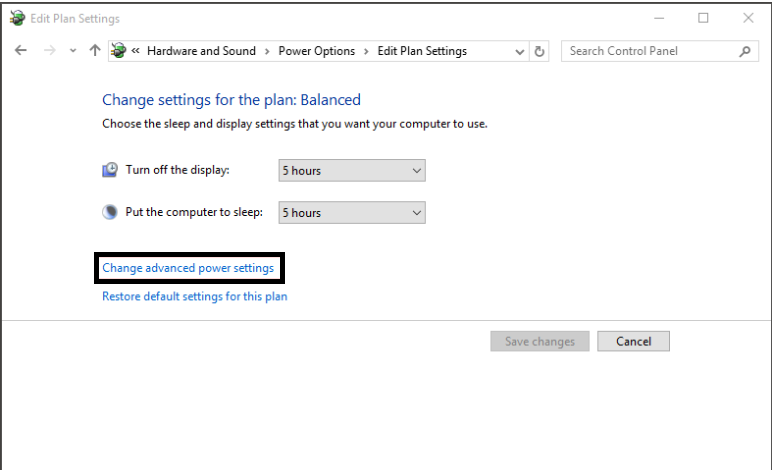Viewport: 772px width, 470px height.
Task: Click the search magnifier icon
Action: 745,51
